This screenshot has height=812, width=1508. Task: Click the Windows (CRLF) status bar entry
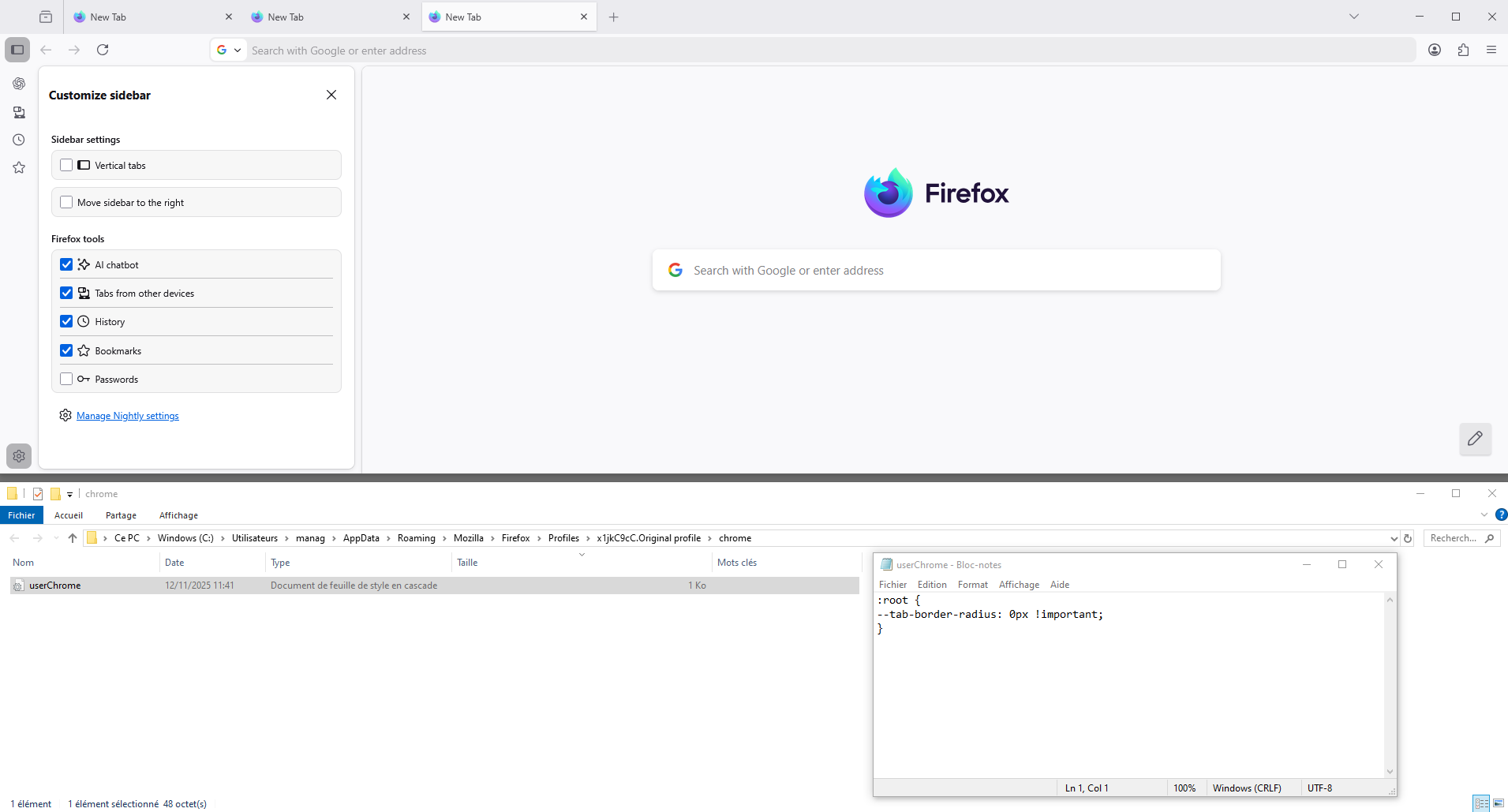(x=1247, y=788)
